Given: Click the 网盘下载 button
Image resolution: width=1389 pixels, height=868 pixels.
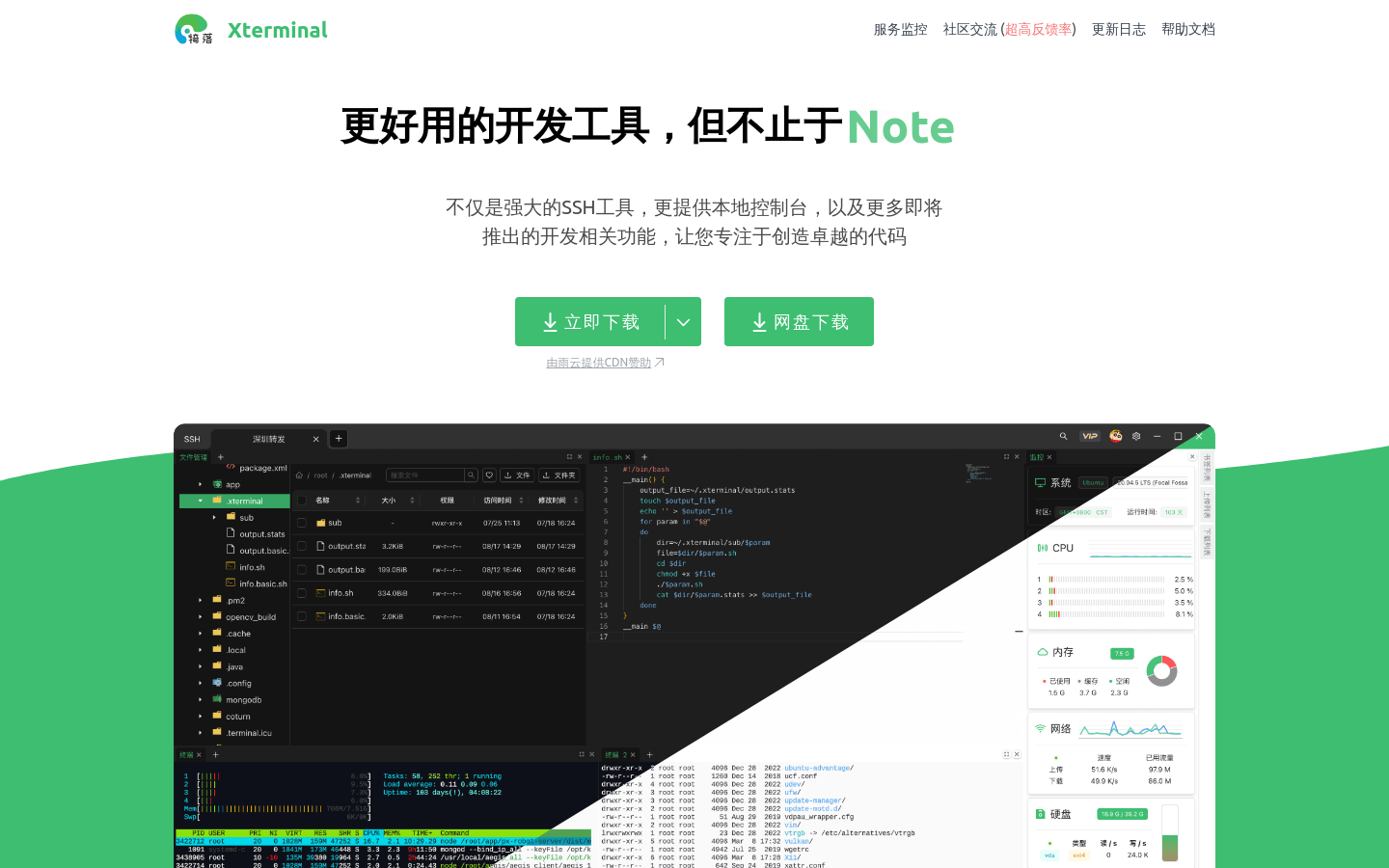Looking at the screenshot, I should pyautogui.click(x=799, y=322).
